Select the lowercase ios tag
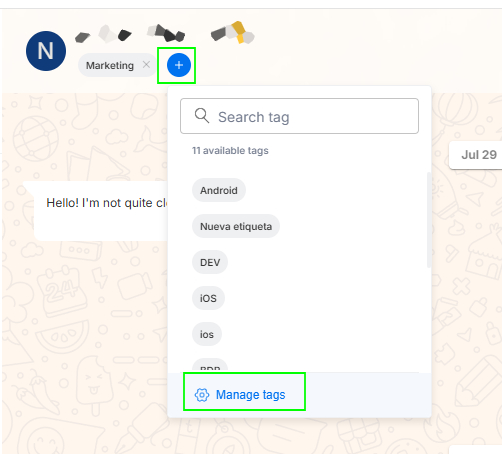The height and width of the screenshot is (454, 502). (x=207, y=334)
